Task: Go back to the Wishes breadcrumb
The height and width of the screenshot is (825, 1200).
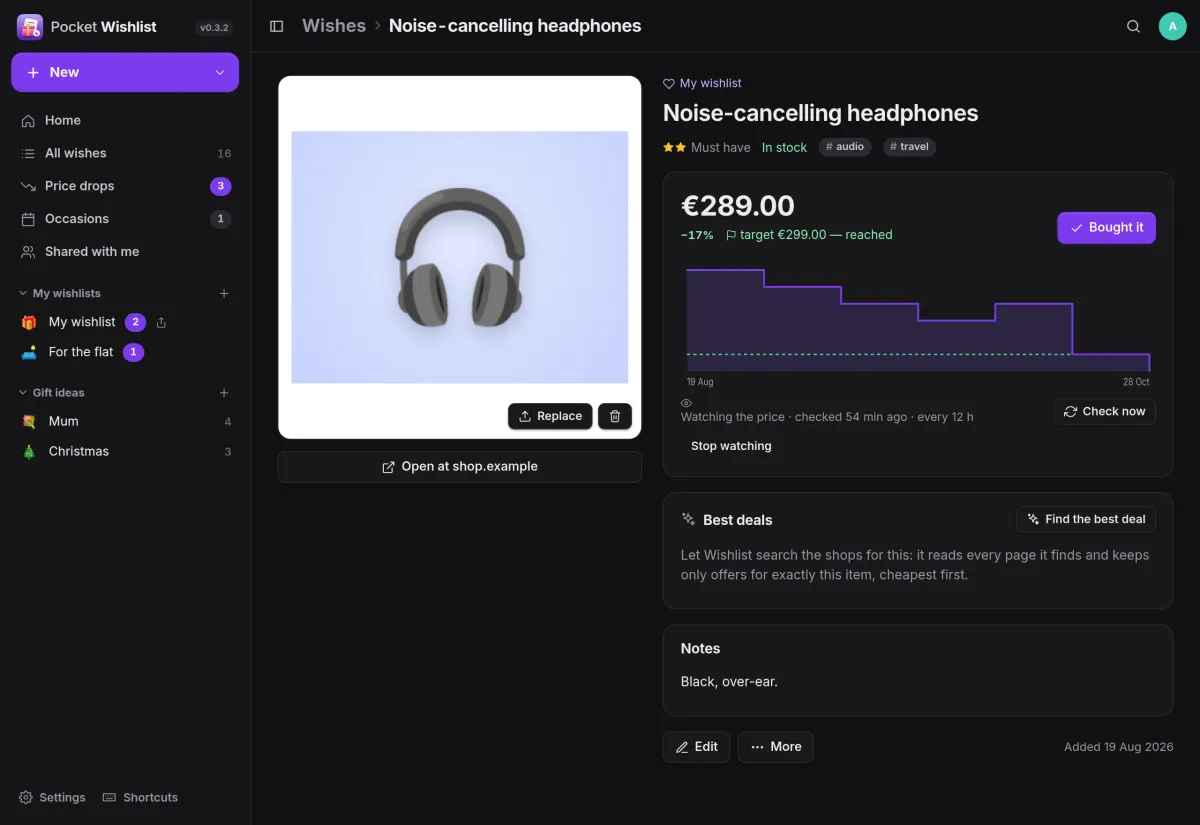Action: tap(334, 26)
